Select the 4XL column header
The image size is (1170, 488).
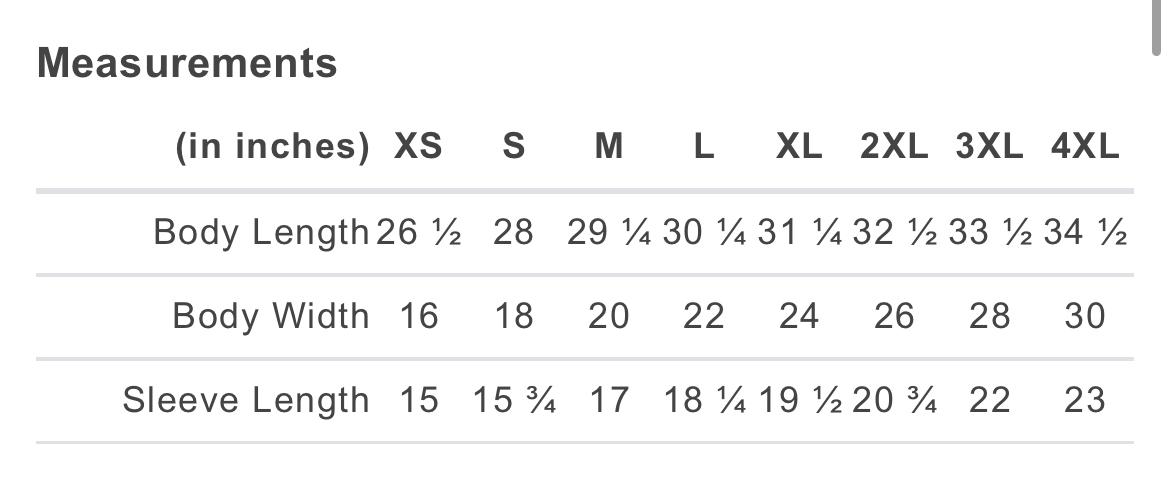point(1085,146)
